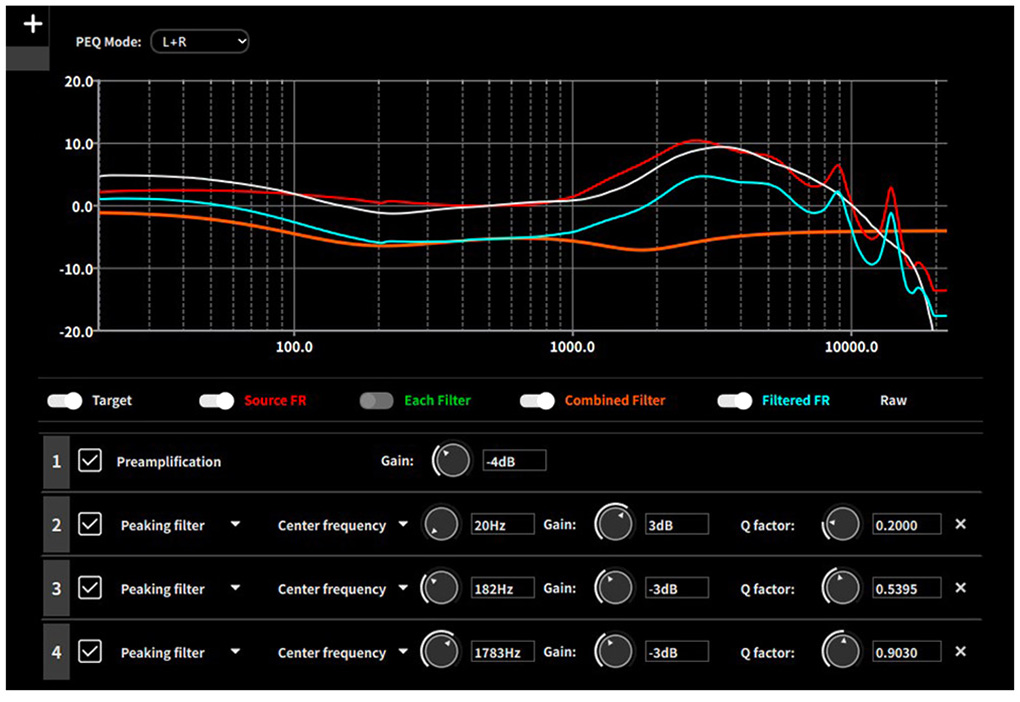Click the Gain knob on filter 4
This screenshot has width=1020, height=702.
pyautogui.click(x=614, y=652)
